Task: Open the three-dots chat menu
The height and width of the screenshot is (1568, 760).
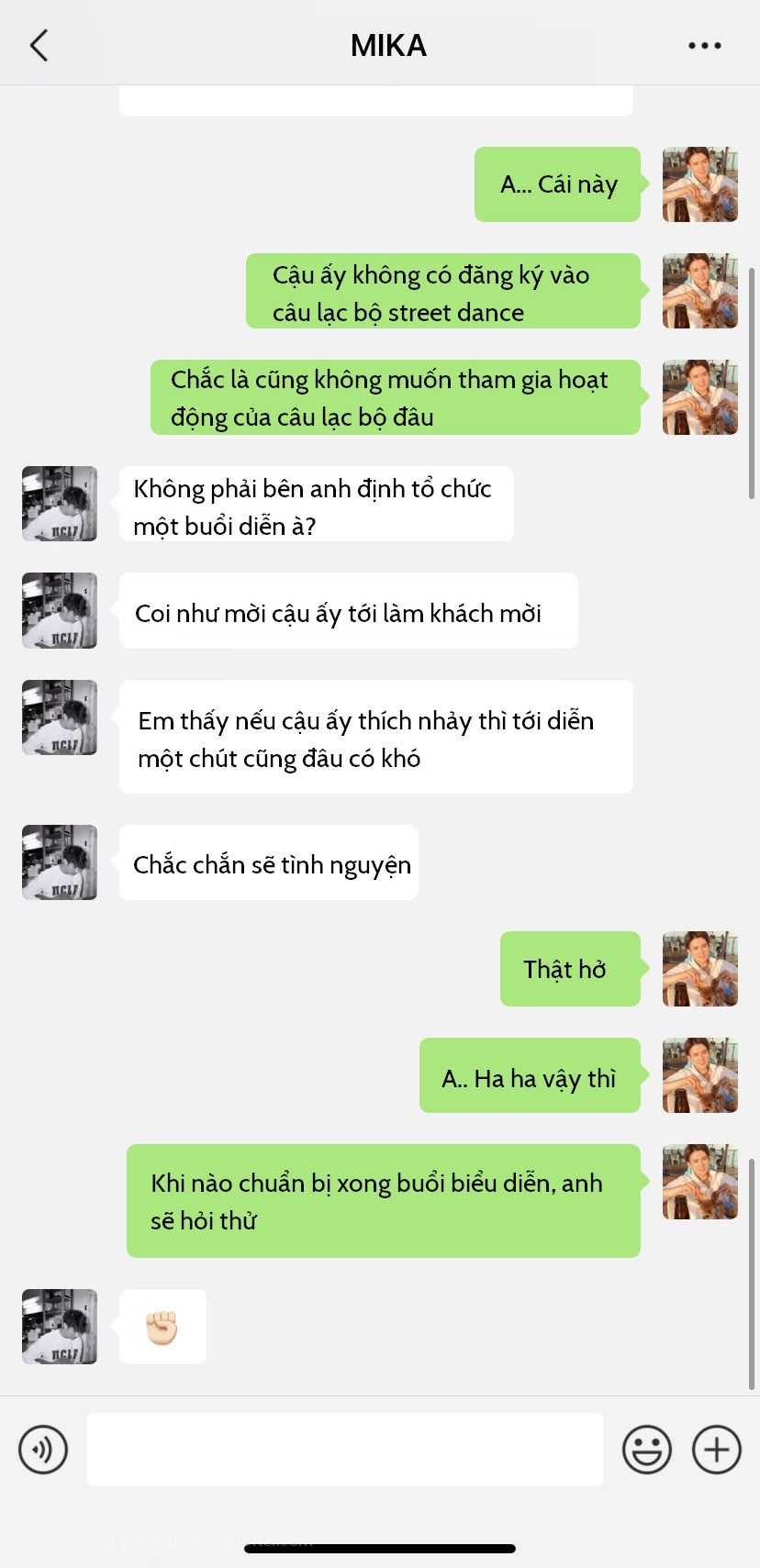Action: pyautogui.click(x=704, y=45)
